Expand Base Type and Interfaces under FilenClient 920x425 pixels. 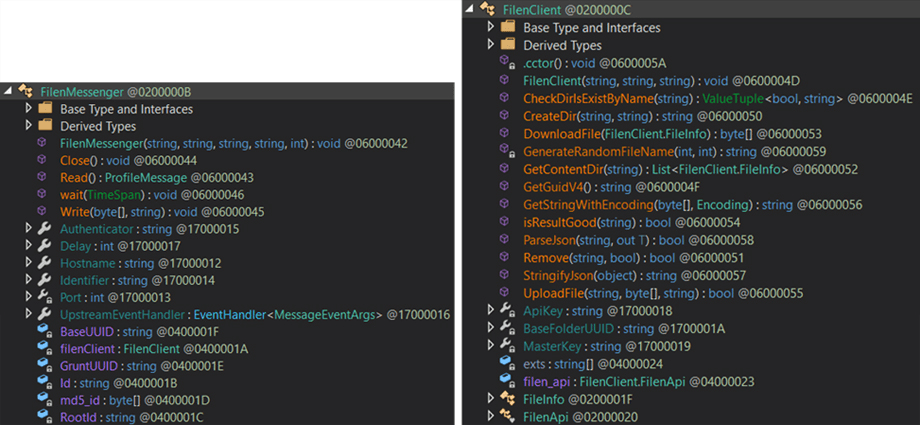pos(491,27)
